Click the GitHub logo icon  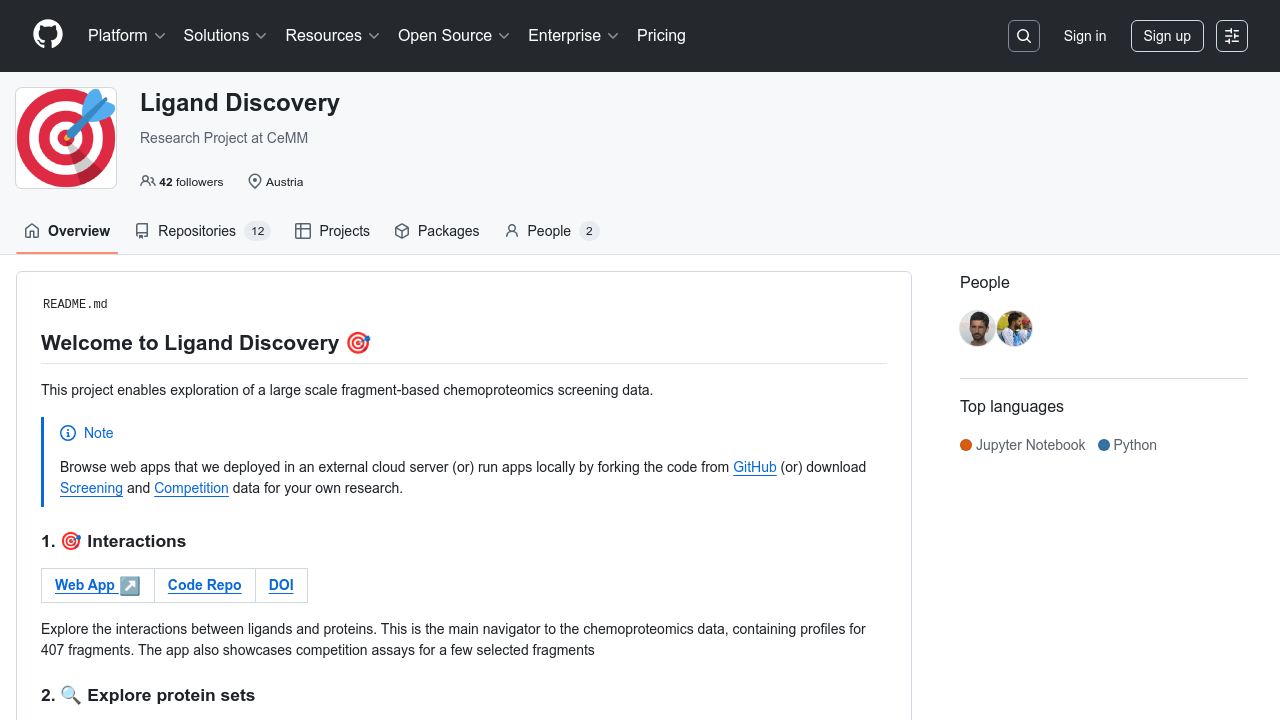(47, 36)
